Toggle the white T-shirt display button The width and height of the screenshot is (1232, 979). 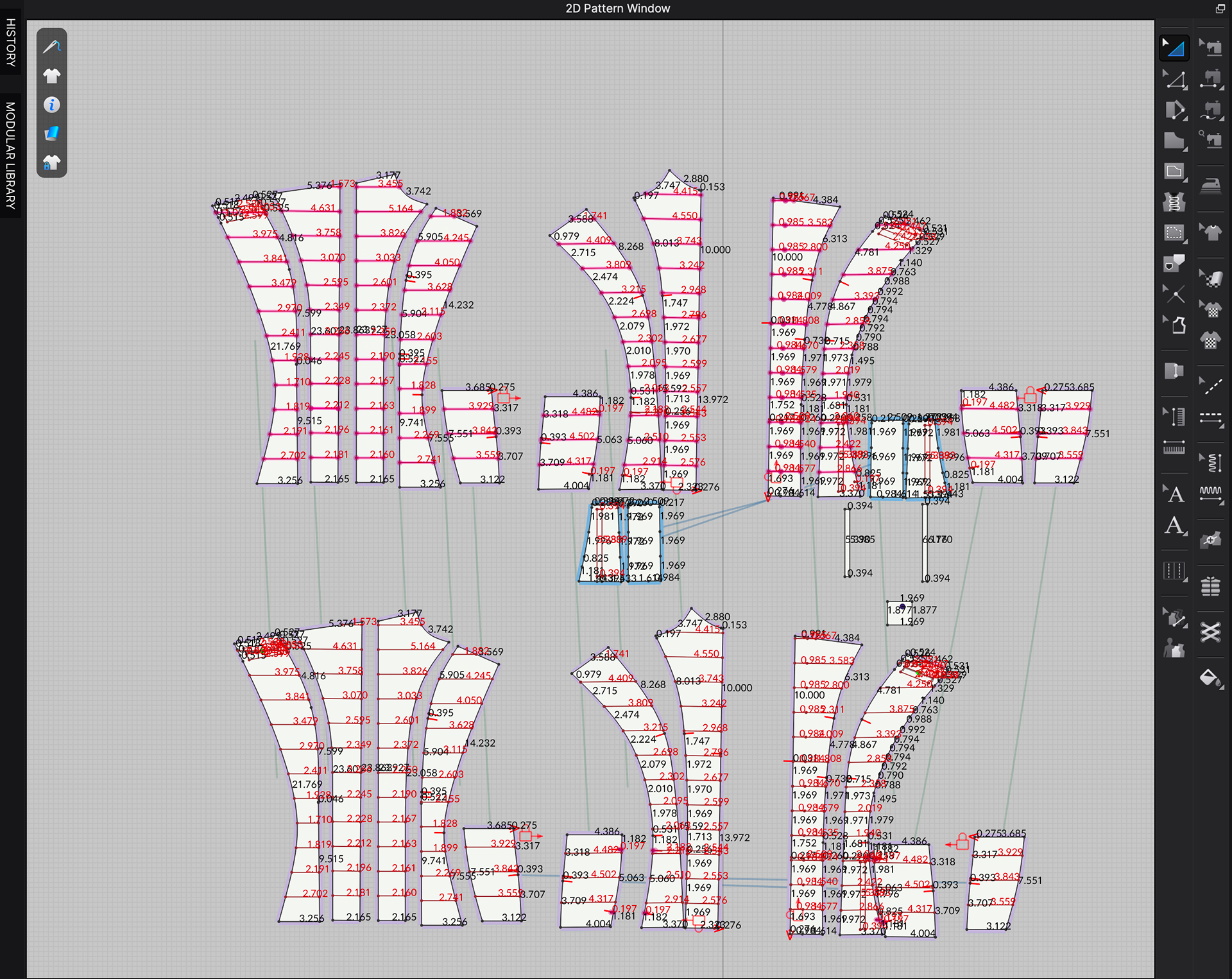tap(52, 76)
